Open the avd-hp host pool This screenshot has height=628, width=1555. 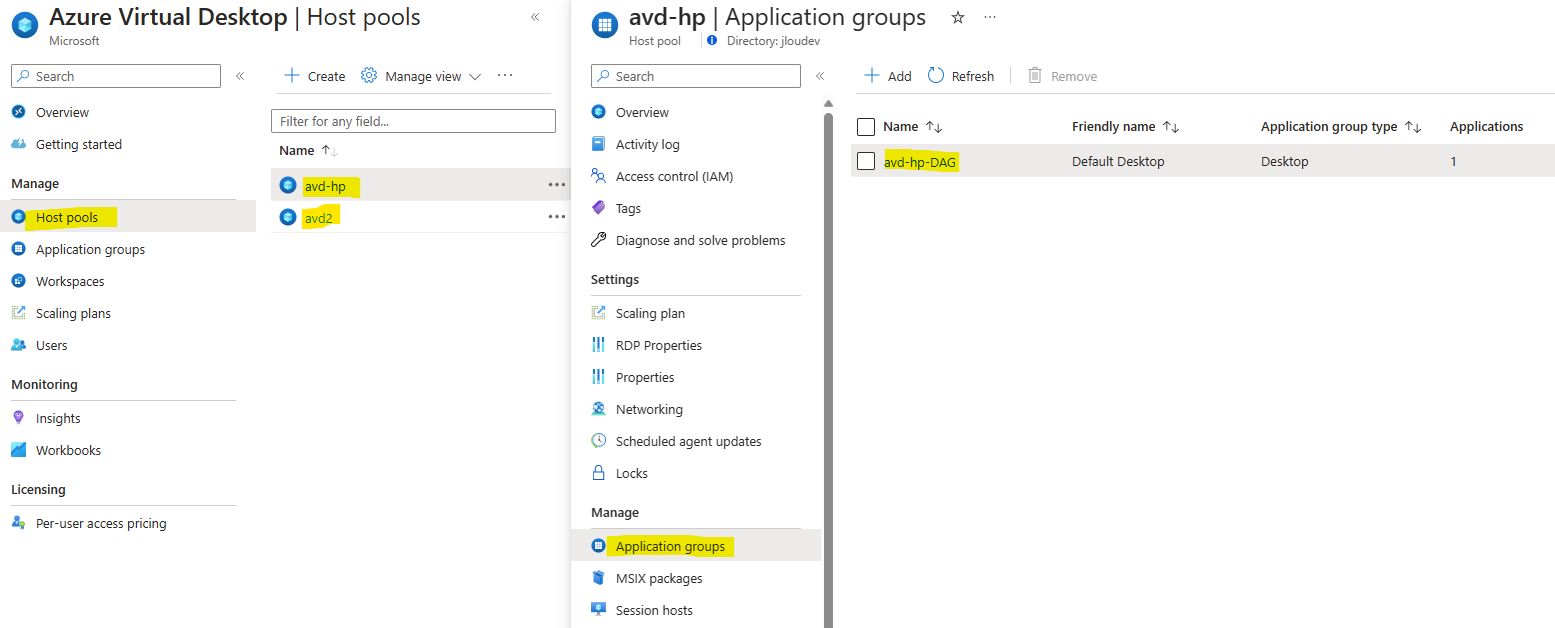coord(324,185)
